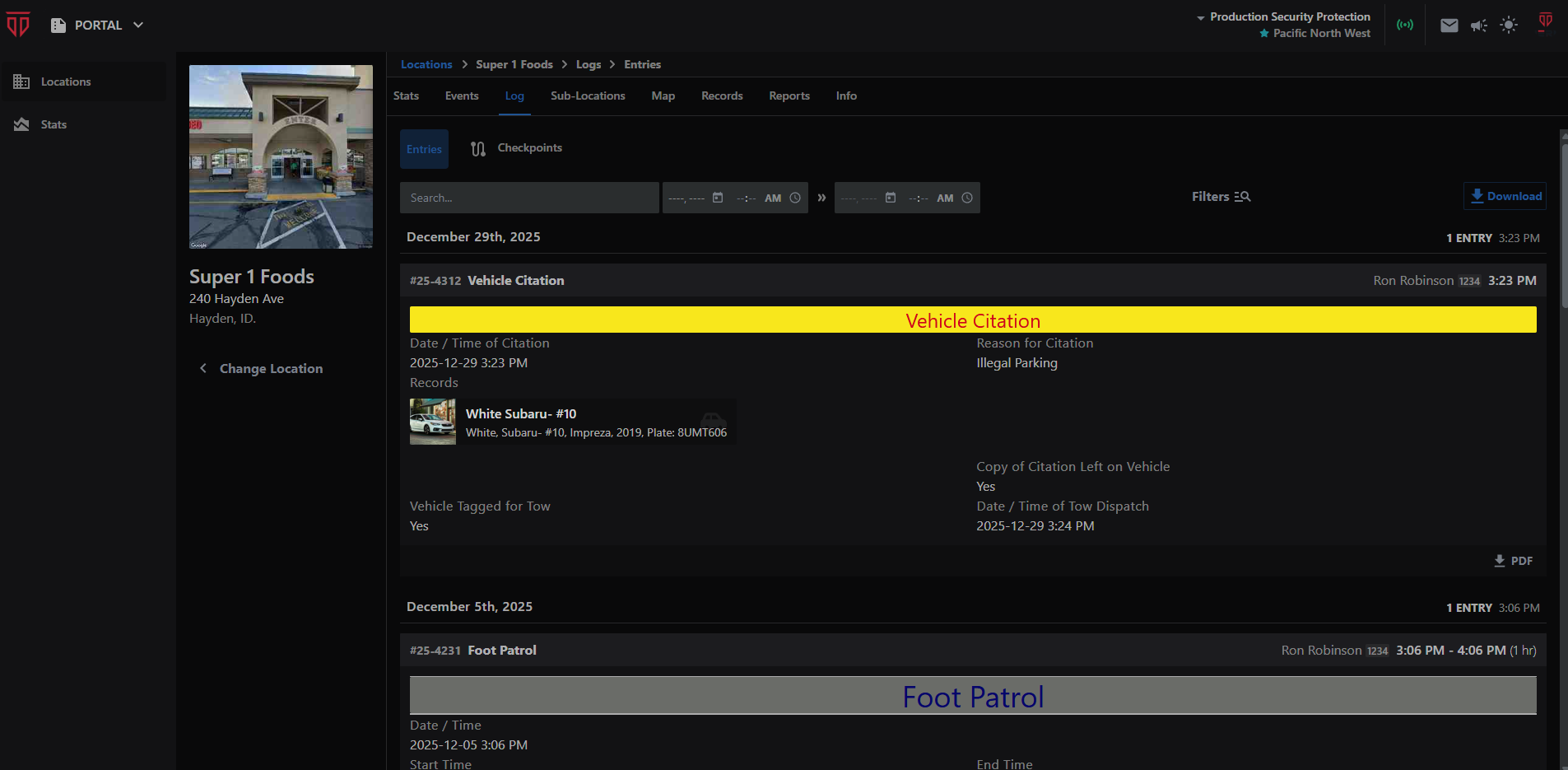Screen dimensions: 1568x770
Task: Open the end date calendar picker
Action: click(x=891, y=198)
